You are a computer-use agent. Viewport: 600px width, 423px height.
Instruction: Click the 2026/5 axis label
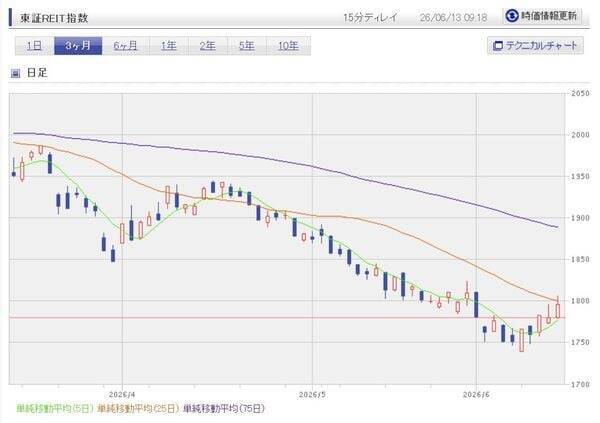(x=312, y=394)
